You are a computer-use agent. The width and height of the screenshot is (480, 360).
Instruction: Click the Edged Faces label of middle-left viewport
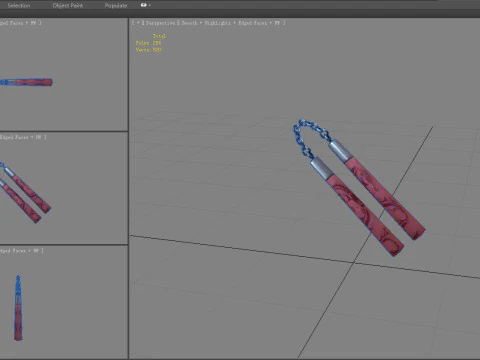14,137
